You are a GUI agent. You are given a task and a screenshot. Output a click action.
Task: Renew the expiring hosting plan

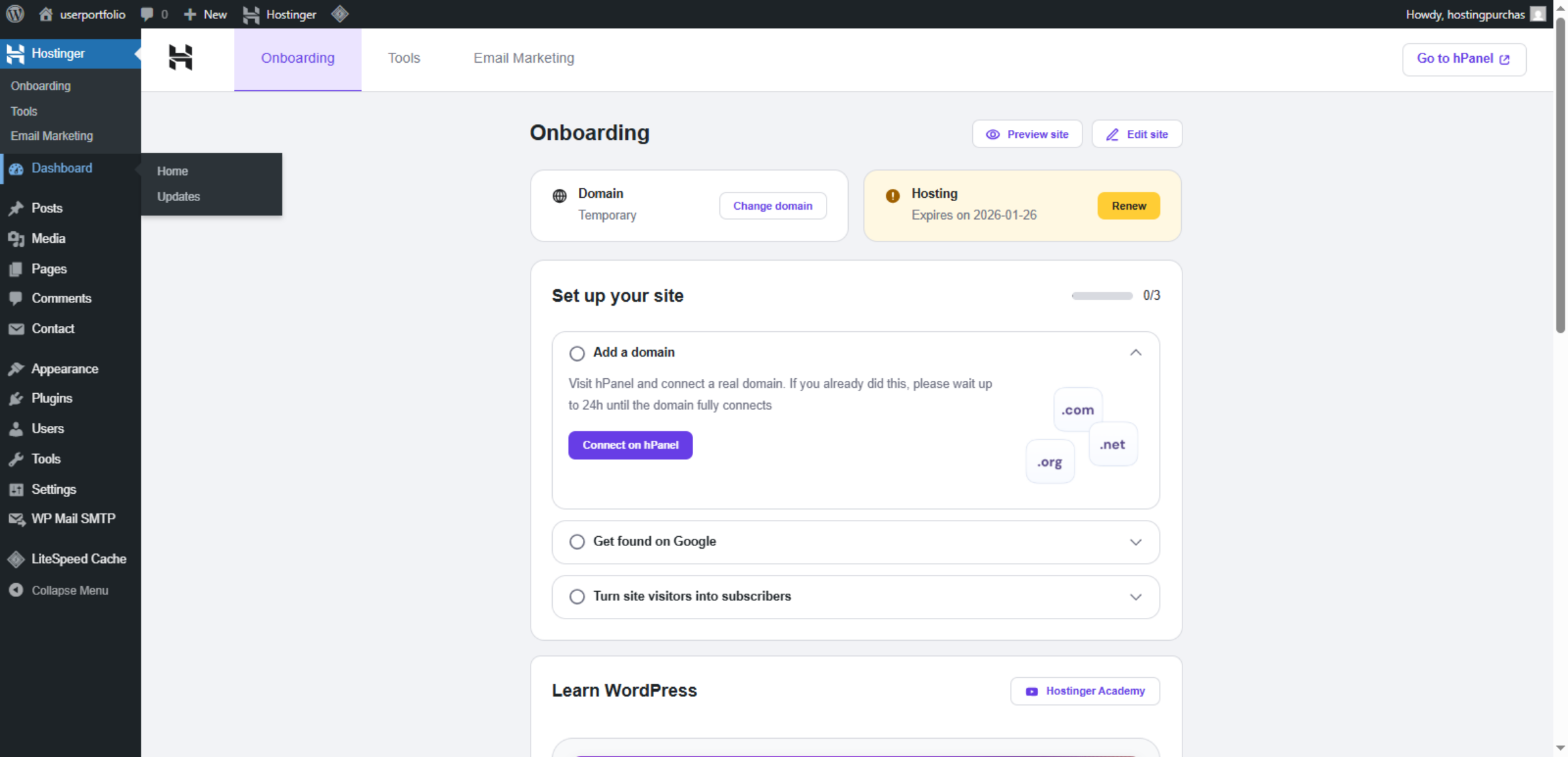(1128, 206)
